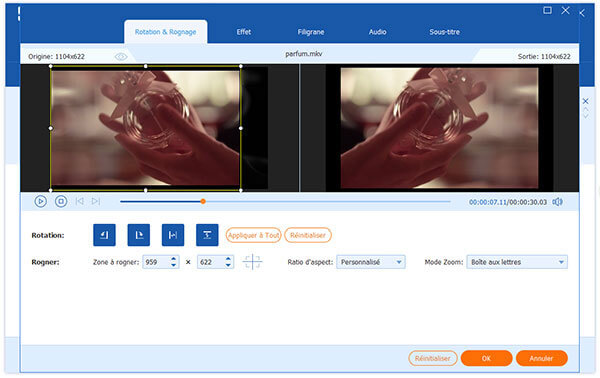The image size is (600, 378).
Task: Mute the volume speaker icon
Action: 558,202
